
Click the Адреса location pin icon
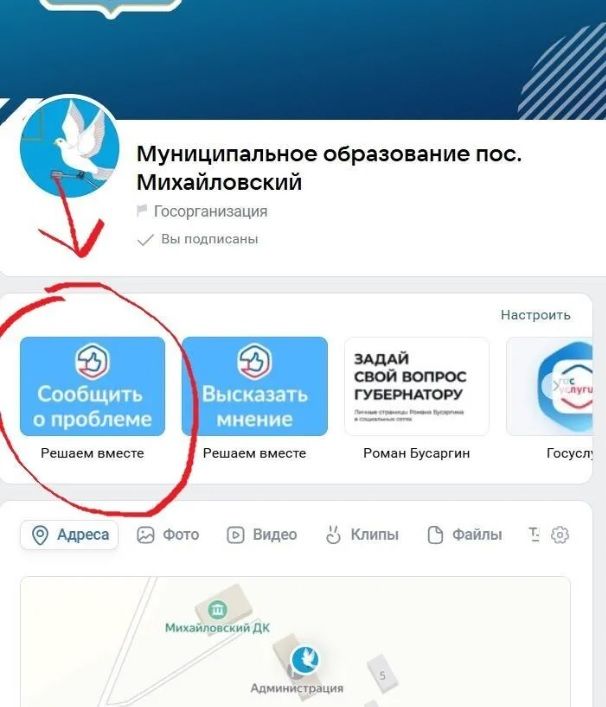[x=40, y=535]
